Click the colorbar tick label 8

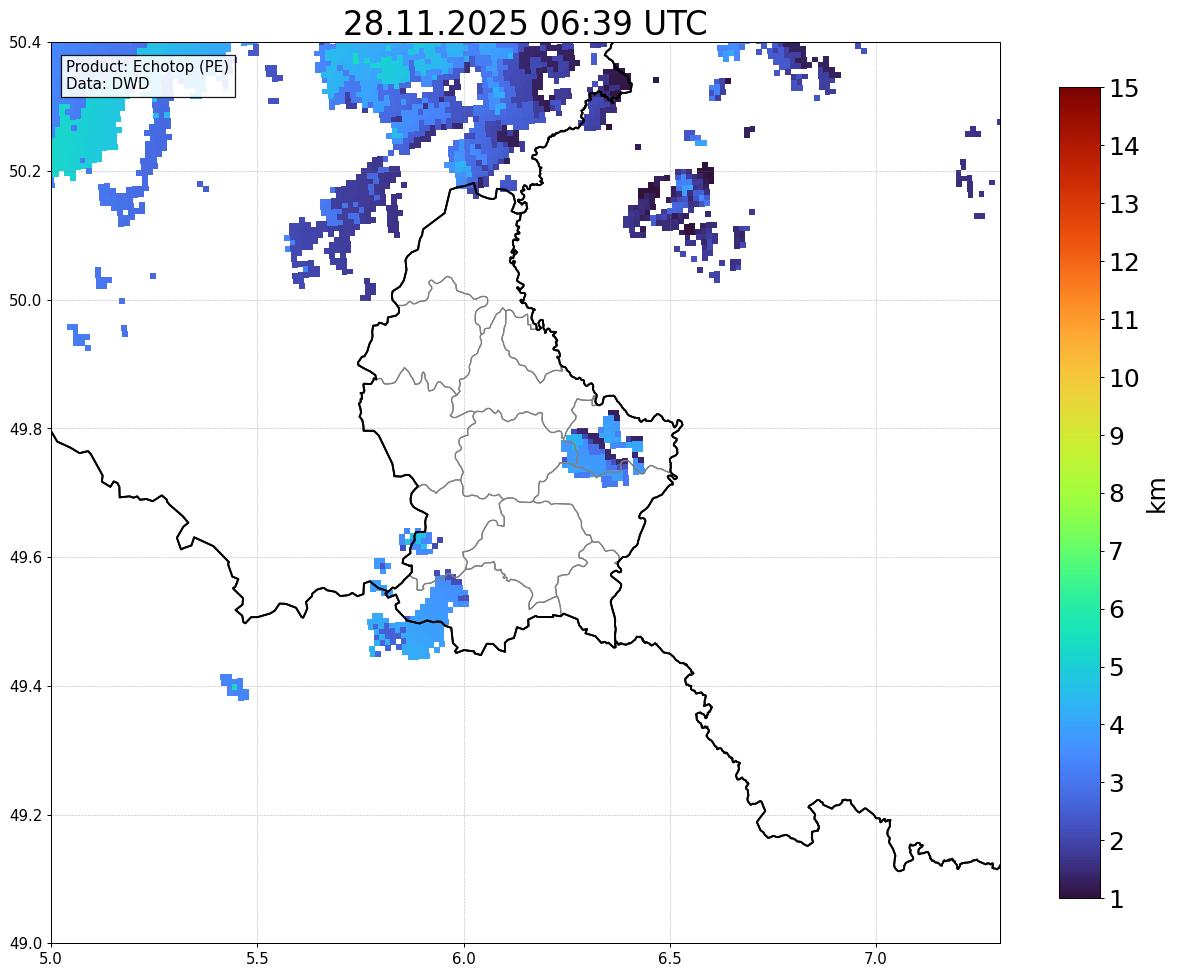pos(1117,494)
